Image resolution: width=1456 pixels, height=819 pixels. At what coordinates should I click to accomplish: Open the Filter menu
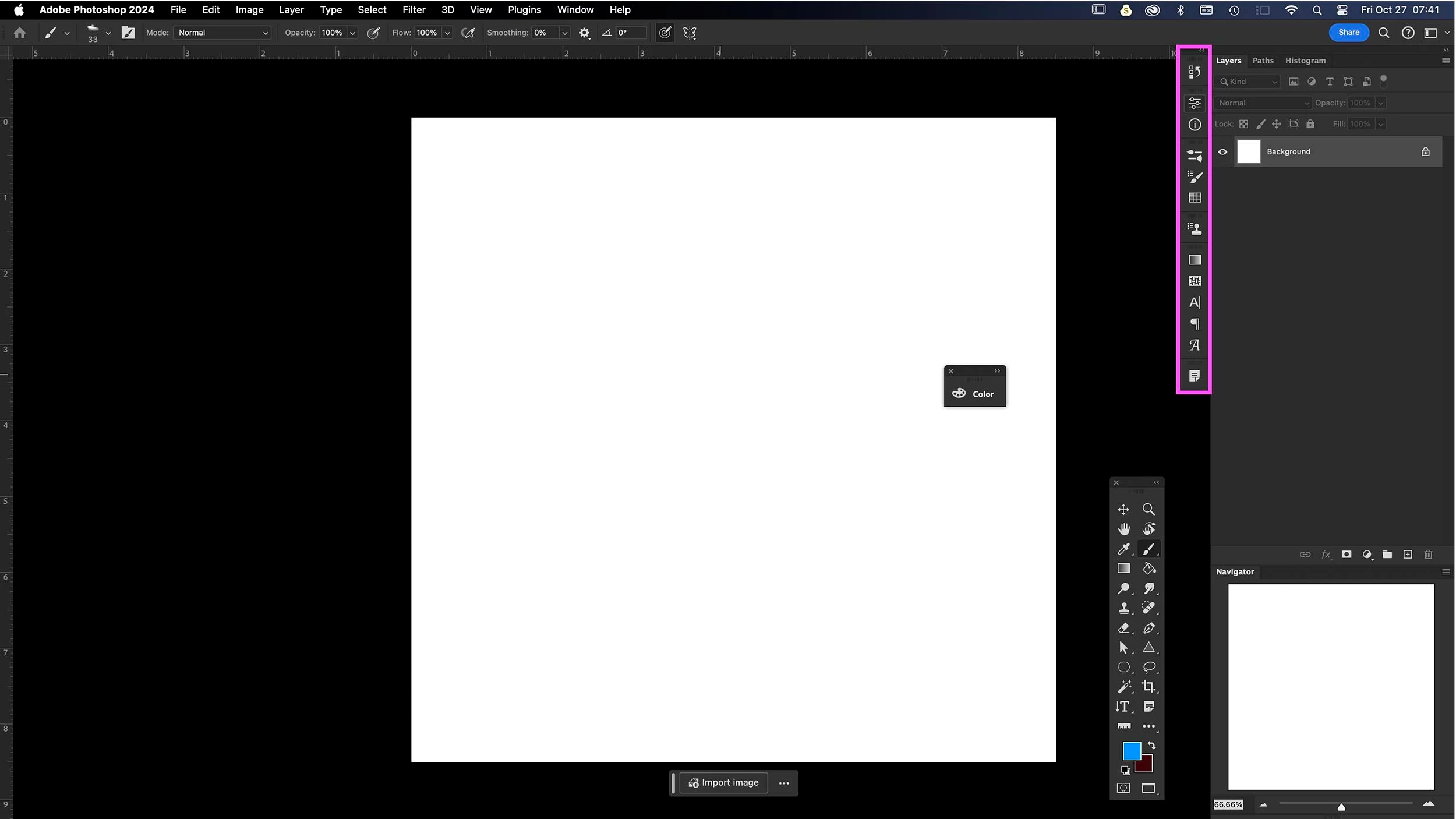(414, 10)
